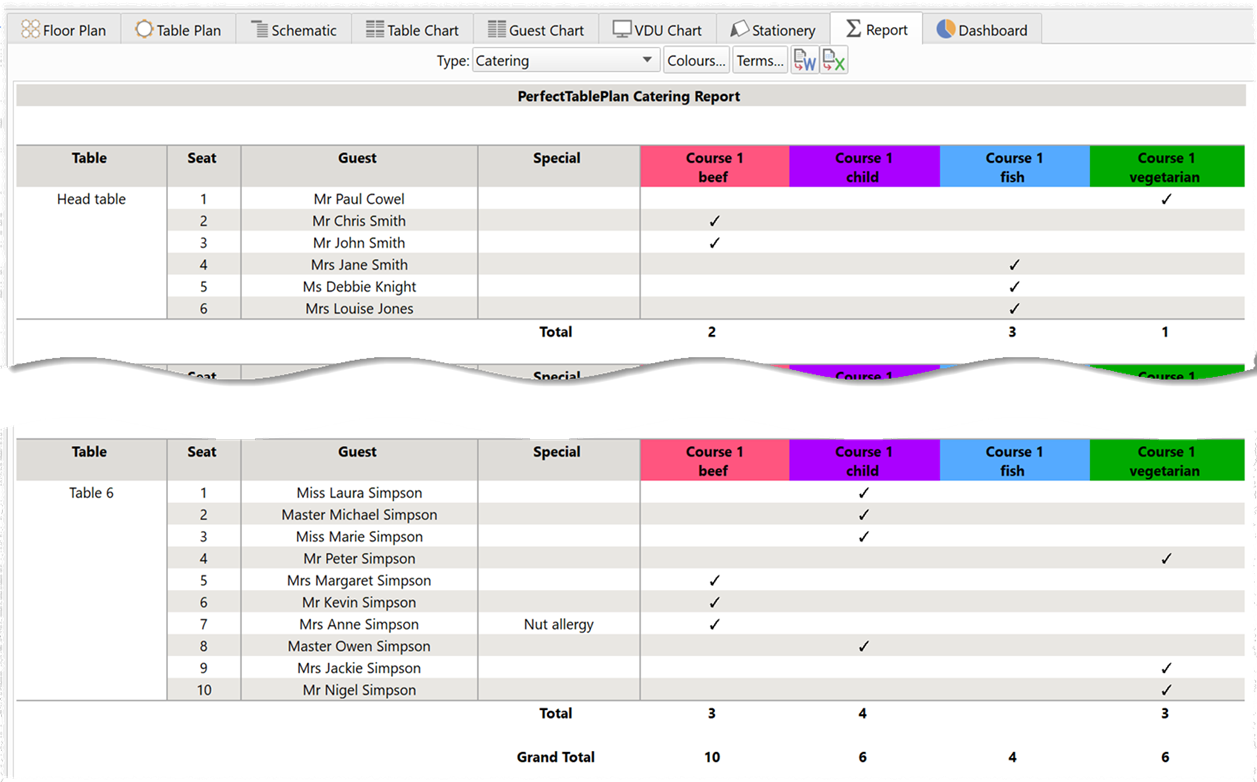Open the Colours dialog
Viewport: 1257px width, 782px height.
696,60
